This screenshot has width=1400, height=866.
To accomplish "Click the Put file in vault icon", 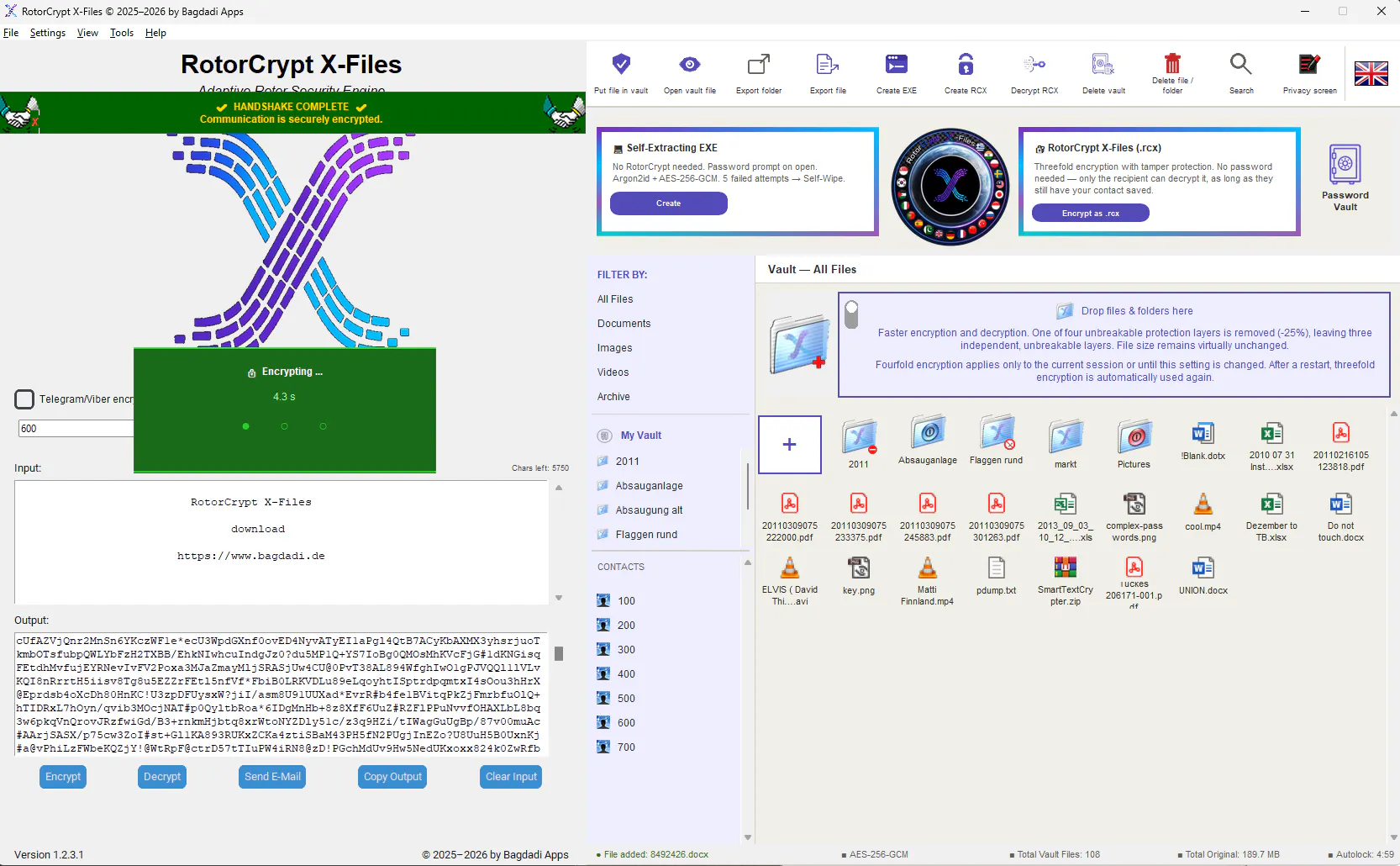I will [x=621, y=64].
